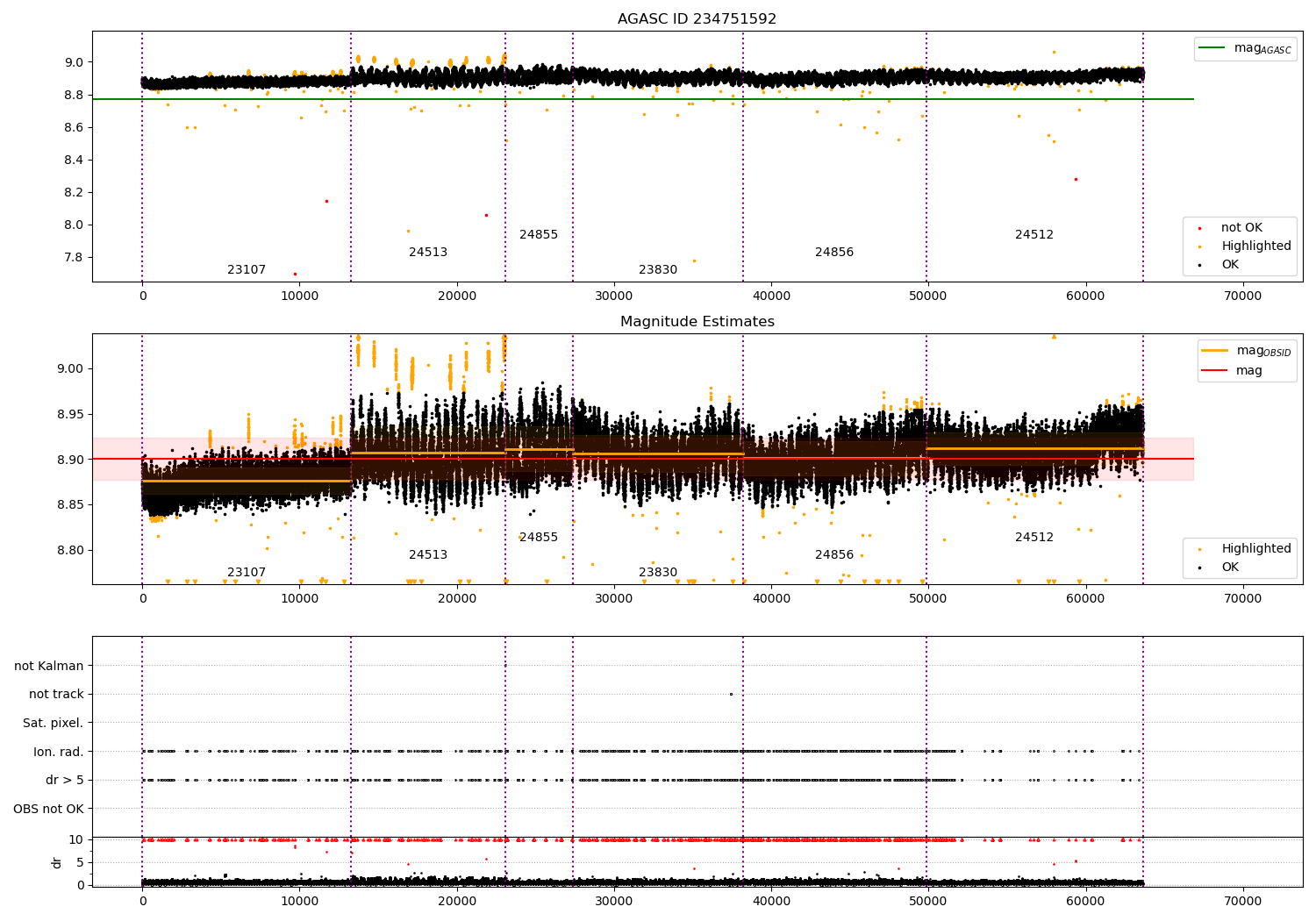Screen dimensions: 1316x921
Task: Click label 23107 in Magnitude Estimates plot
Action: point(247,573)
